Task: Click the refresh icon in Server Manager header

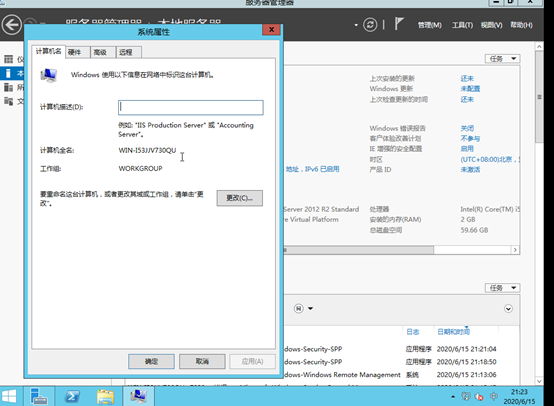Action: [x=370, y=25]
